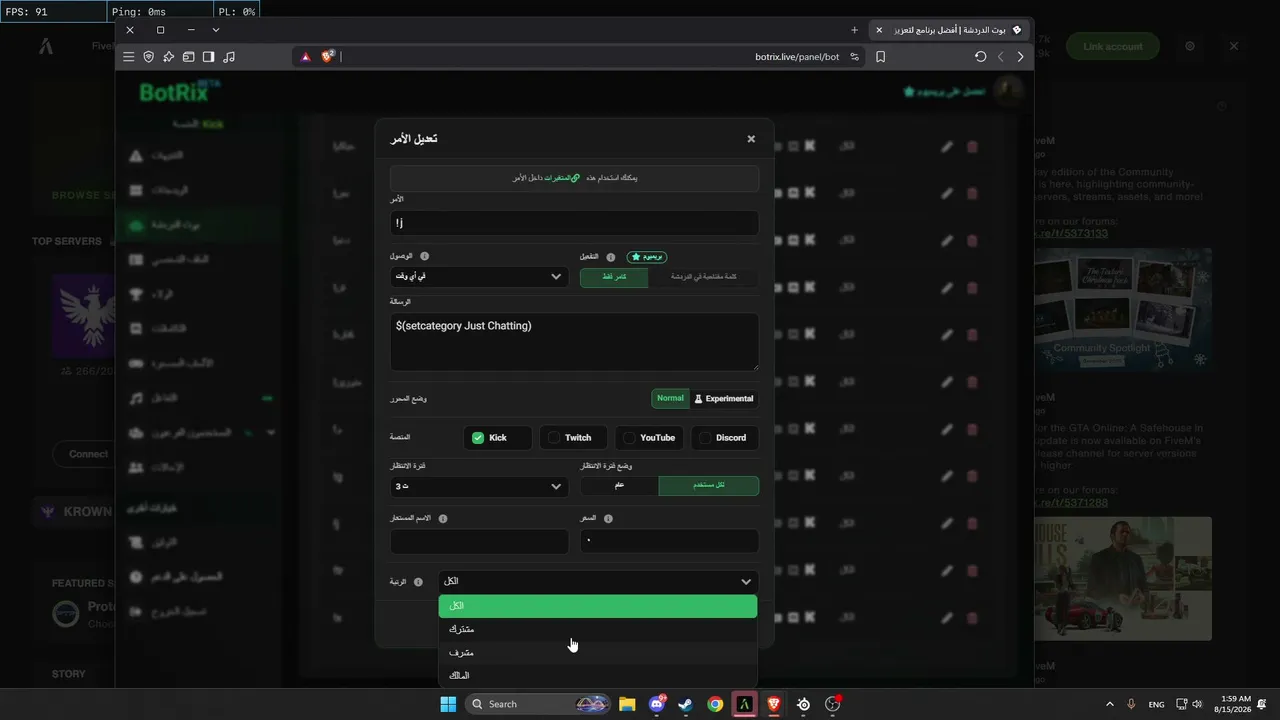Close the command edit dialog with X
1280x720 pixels.
[x=751, y=139]
